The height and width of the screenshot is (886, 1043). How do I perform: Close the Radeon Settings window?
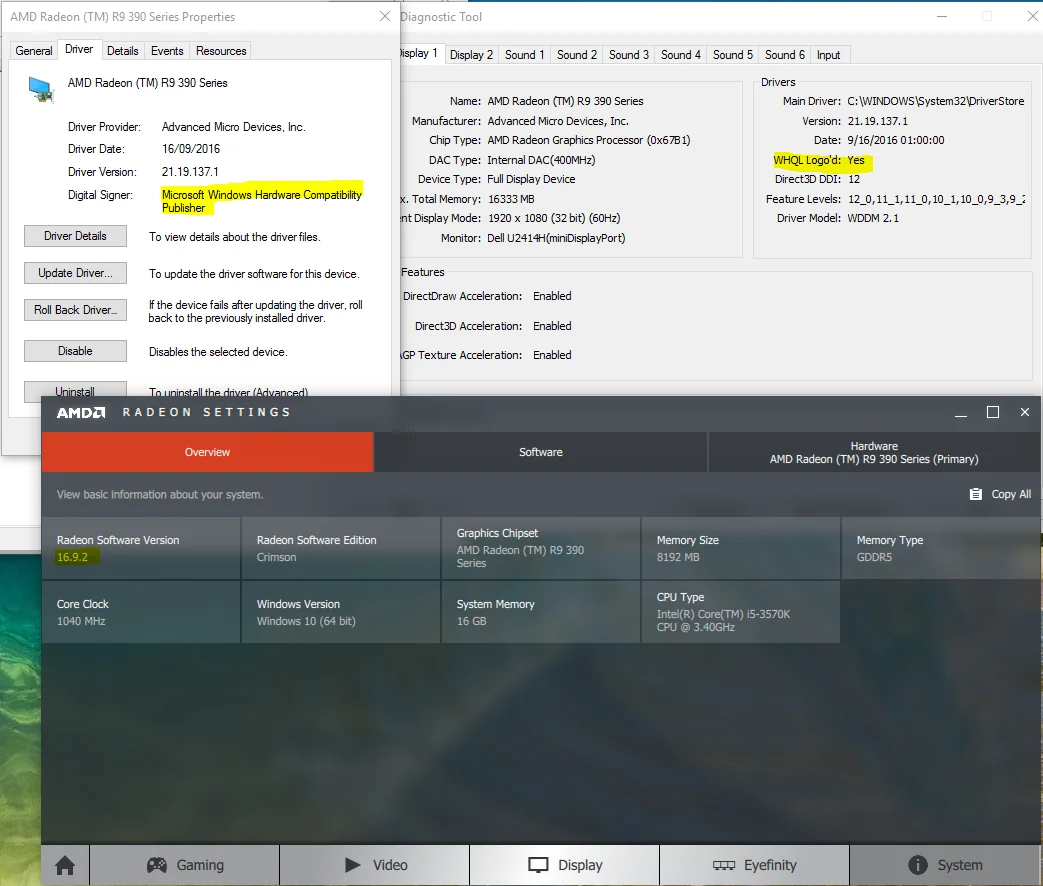[x=1024, y=412]
